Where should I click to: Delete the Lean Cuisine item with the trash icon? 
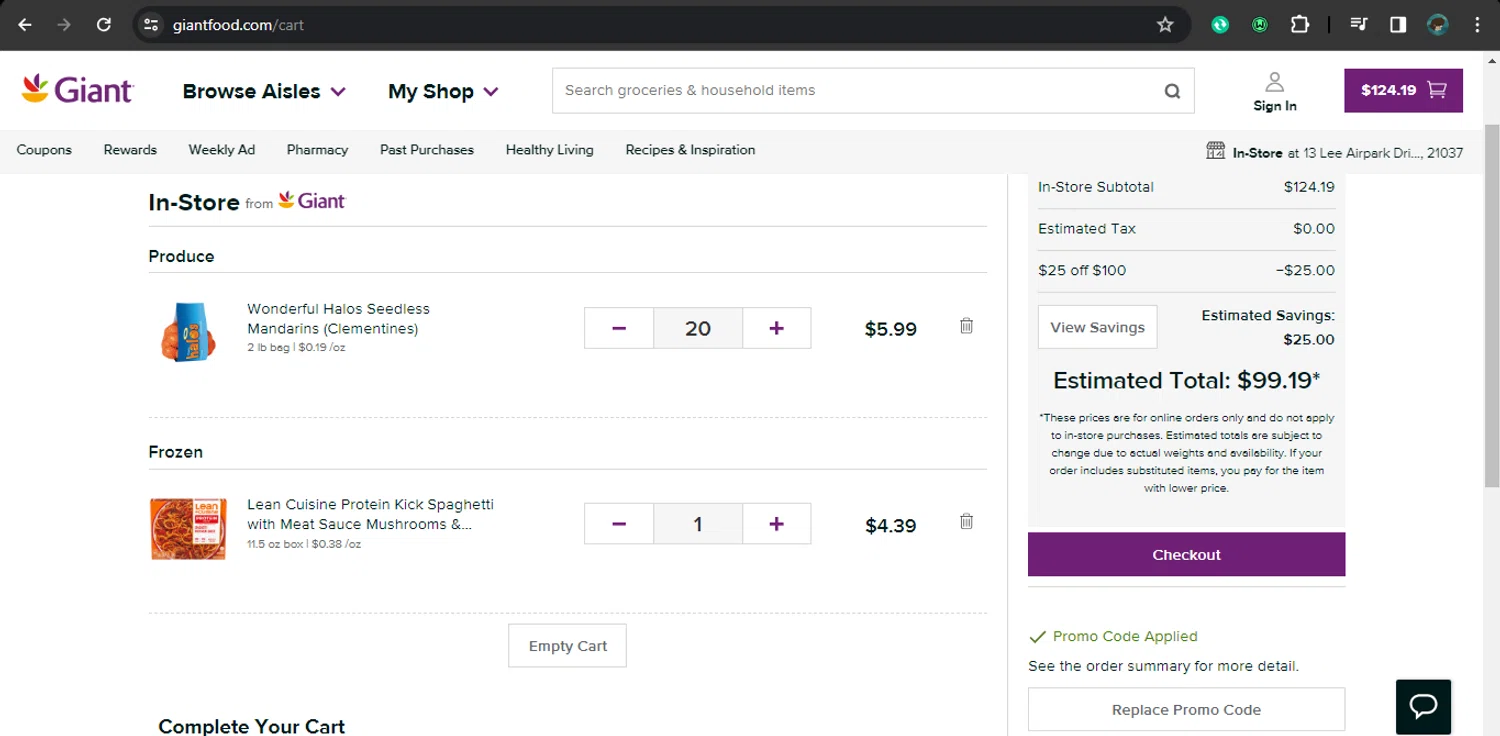pos(966,521)
